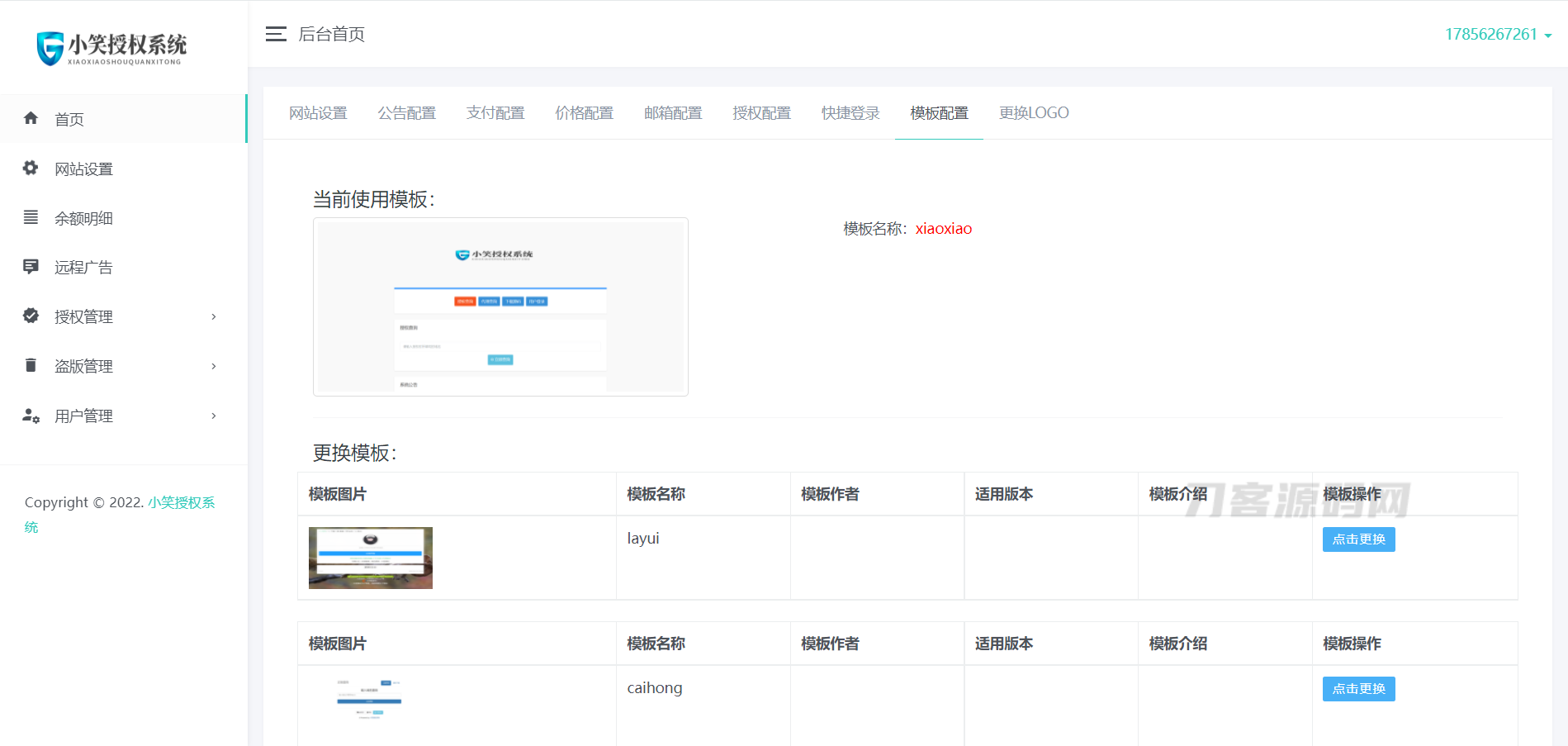Switch to the 支付配置 tab

tap(495, 113)
